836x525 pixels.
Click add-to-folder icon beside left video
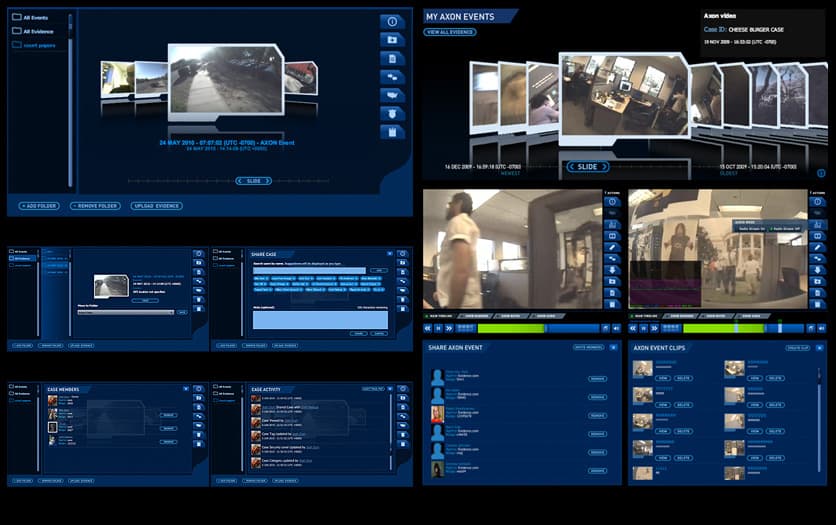(x=612, y=281)
